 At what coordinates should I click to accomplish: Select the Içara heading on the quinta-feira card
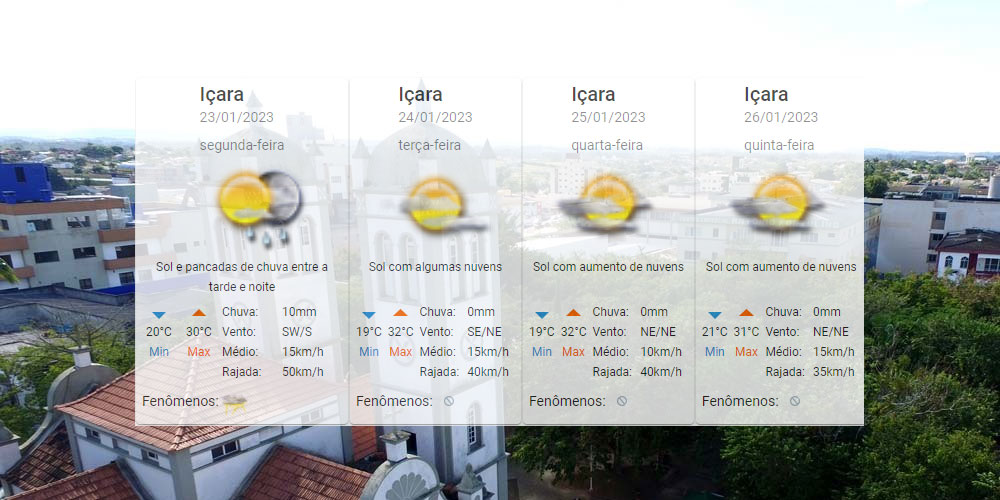[766, 95]
